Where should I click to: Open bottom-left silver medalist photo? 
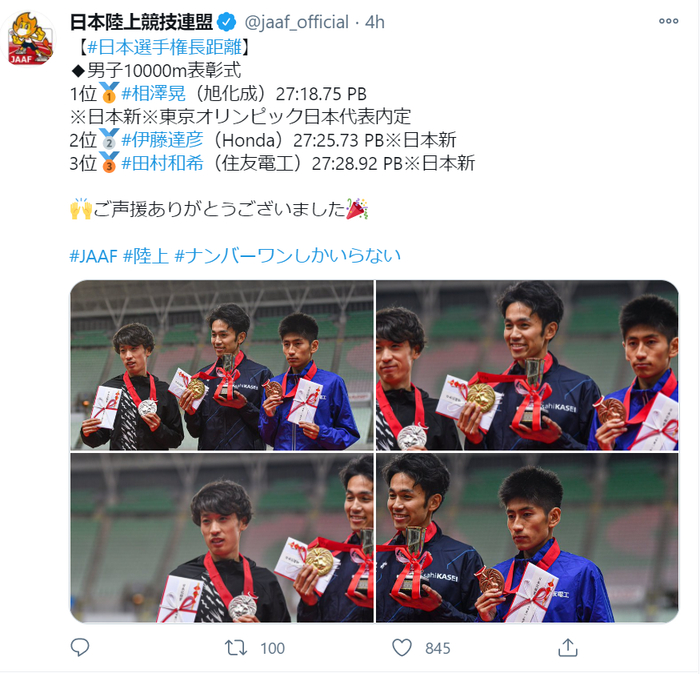tap(222, 537)
